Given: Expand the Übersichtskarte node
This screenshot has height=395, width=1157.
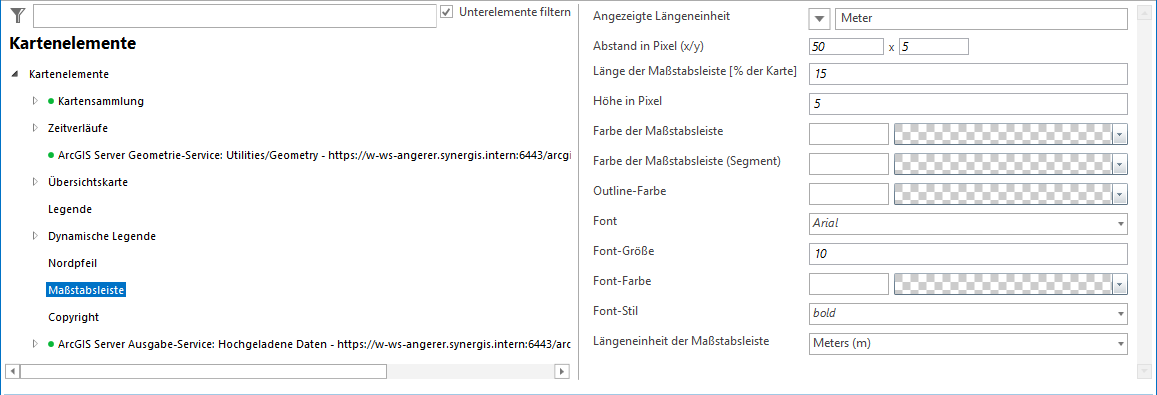Looking at the screenshot, I should click(x=35, y=182).
